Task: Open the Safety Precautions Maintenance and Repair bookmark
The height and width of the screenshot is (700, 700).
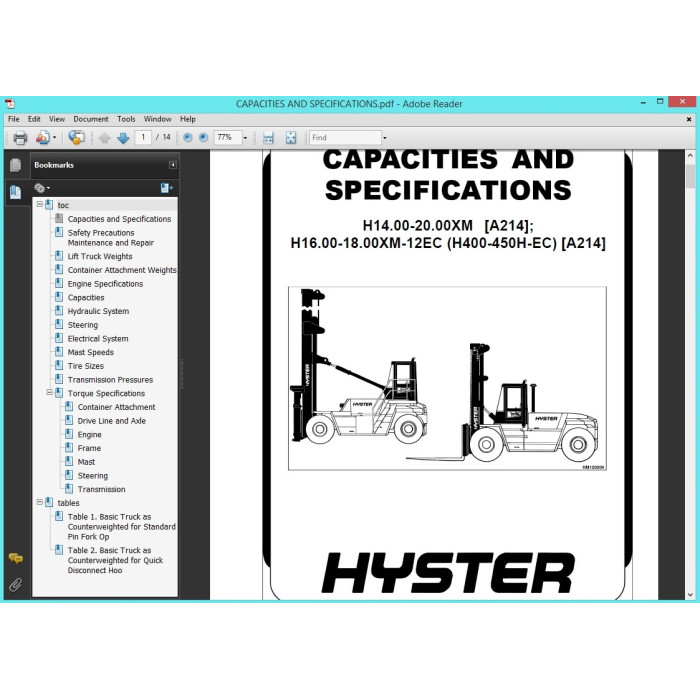Action: coord(110,238)
